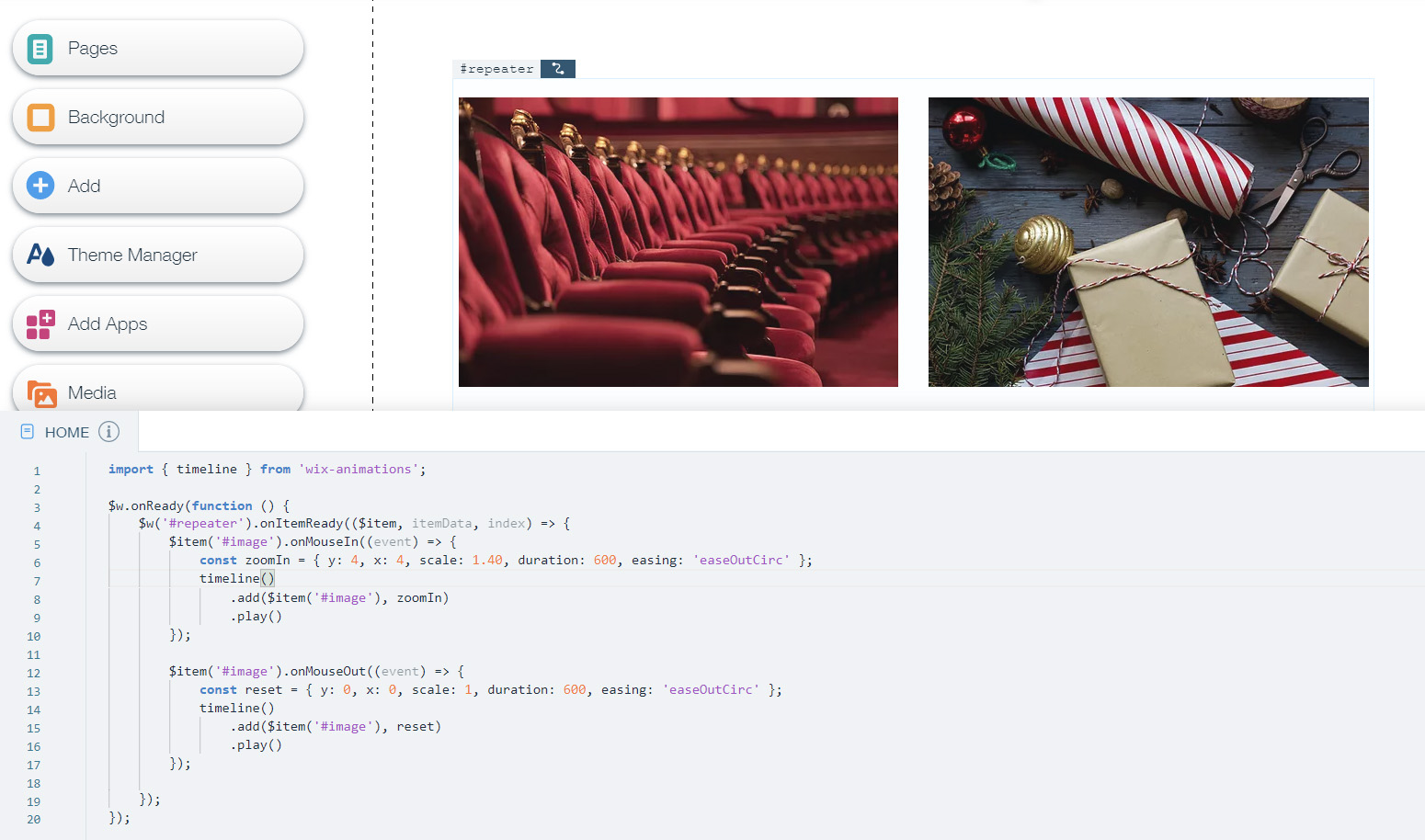Open the Media panel button

[x=157, y=390]
